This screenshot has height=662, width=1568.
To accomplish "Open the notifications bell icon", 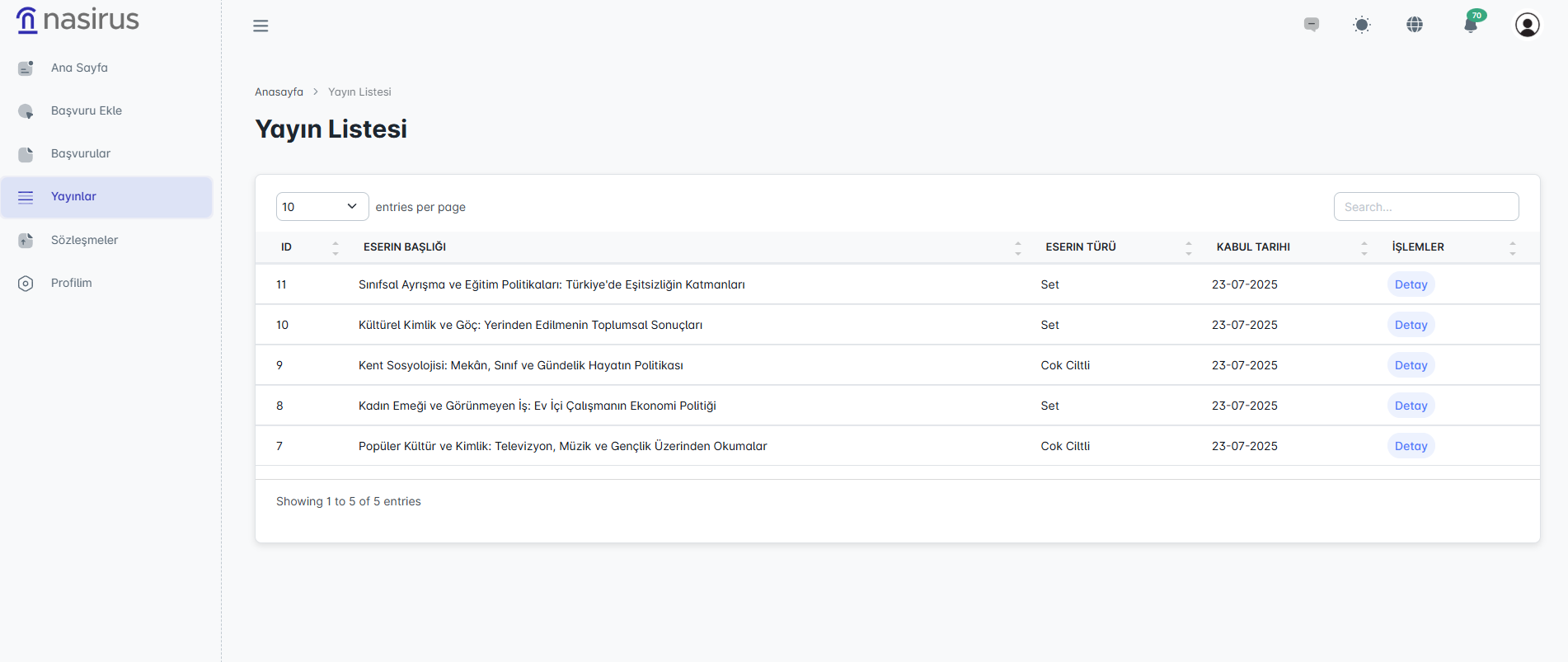I will click(1471, 24).
